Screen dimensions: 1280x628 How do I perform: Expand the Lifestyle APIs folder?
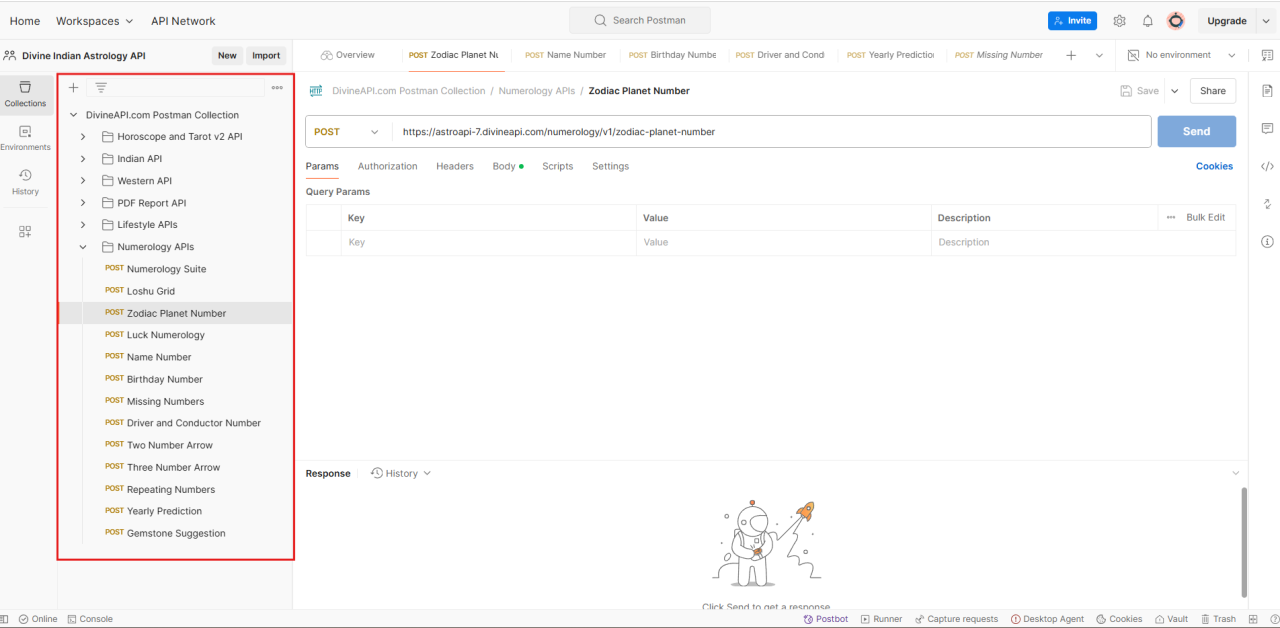[83, 225]
